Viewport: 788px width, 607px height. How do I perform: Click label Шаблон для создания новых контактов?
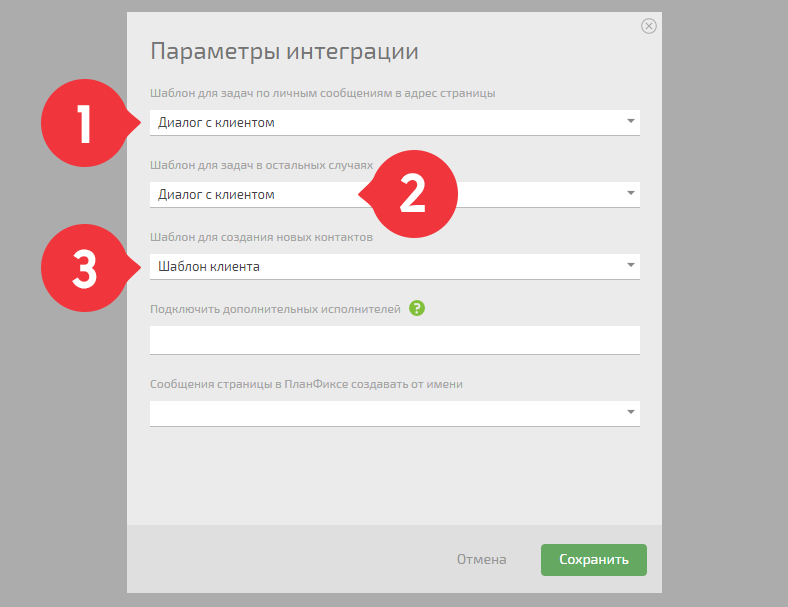point(261,237)
